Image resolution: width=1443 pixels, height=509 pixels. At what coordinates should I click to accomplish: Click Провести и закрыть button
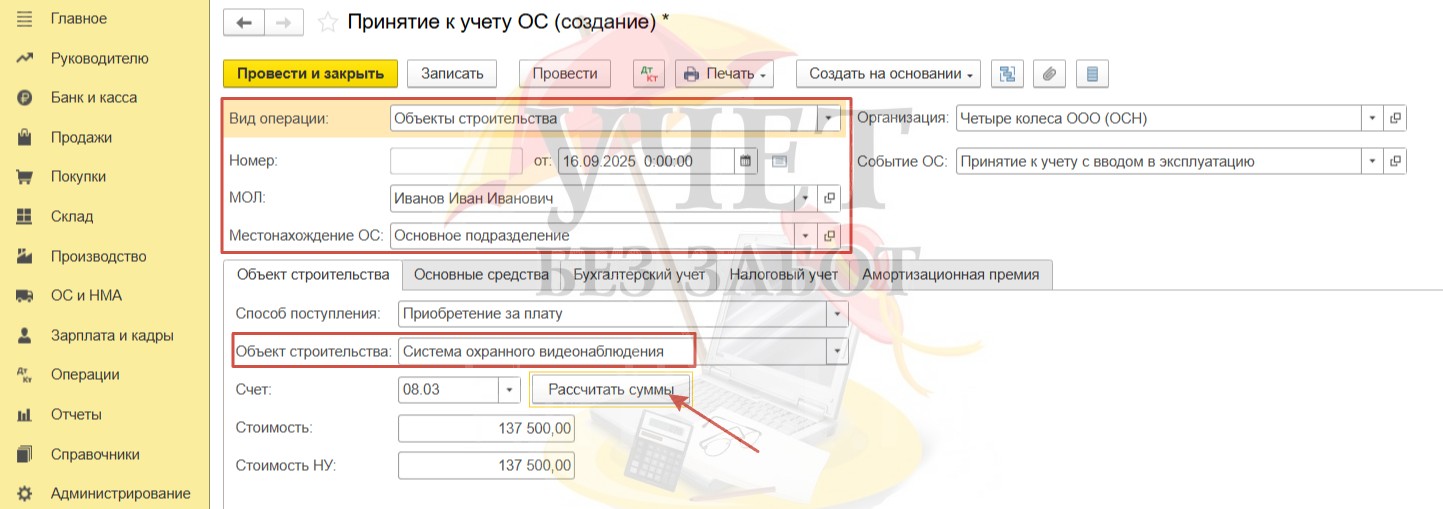(311, 74)
